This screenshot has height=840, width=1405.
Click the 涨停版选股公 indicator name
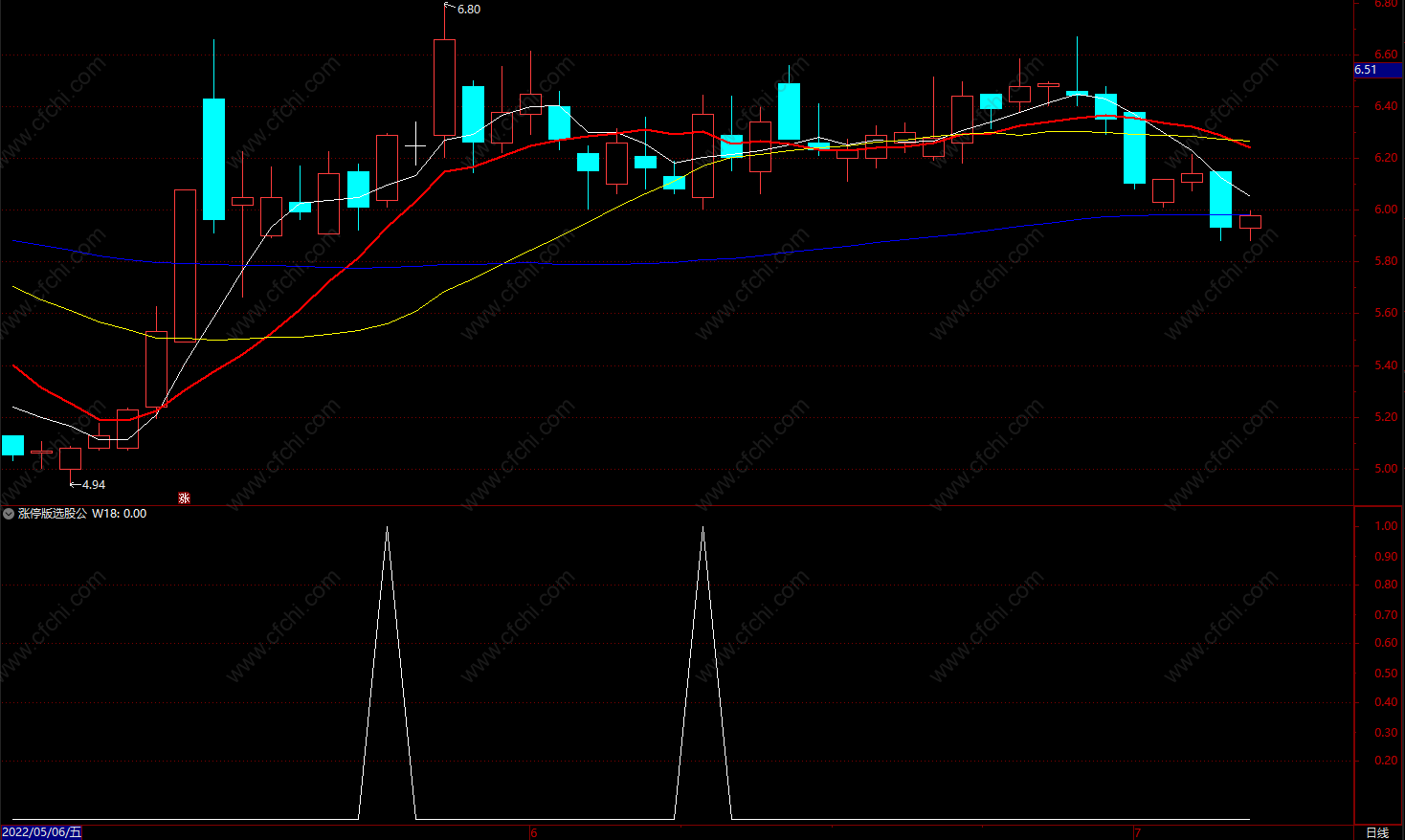coord(53,514)
